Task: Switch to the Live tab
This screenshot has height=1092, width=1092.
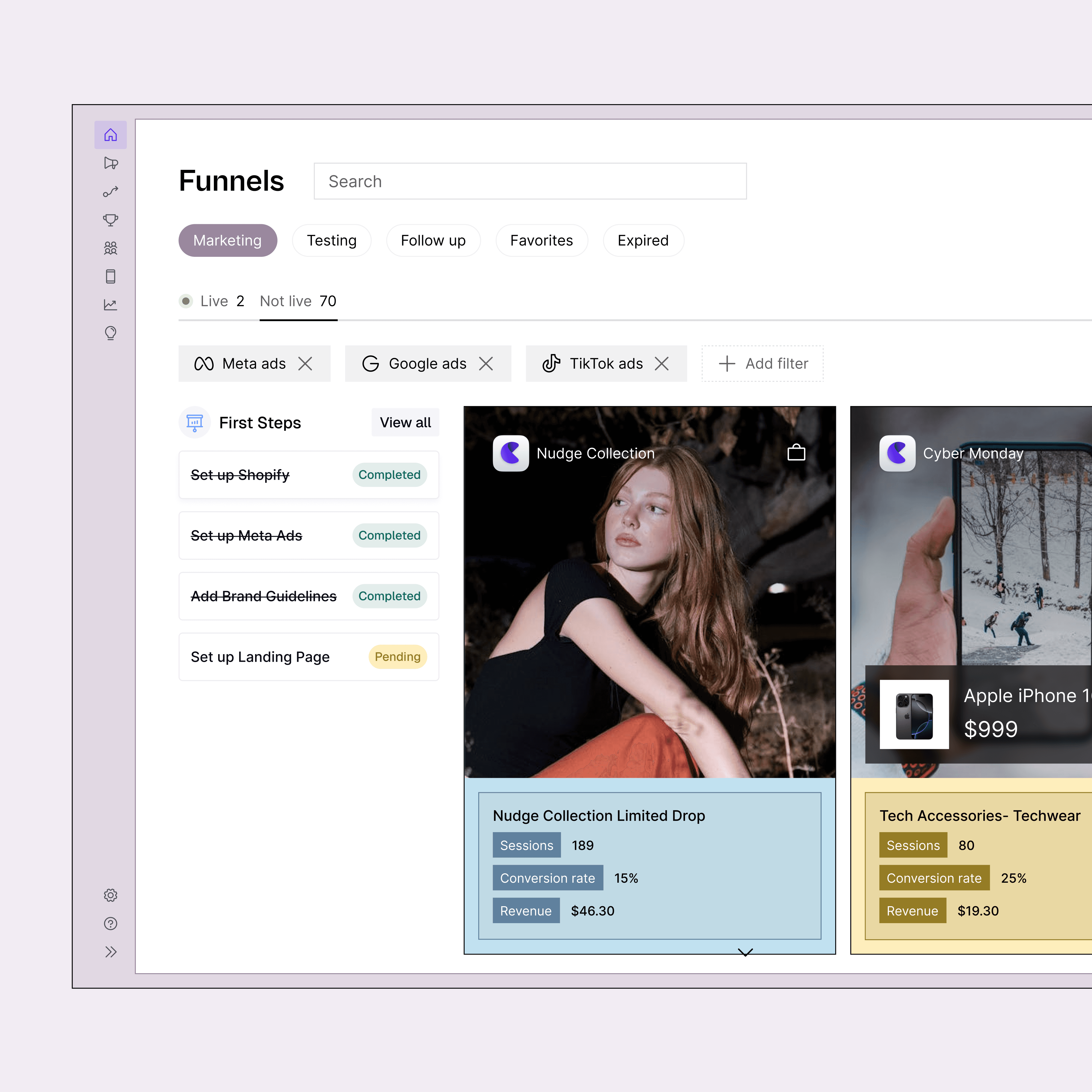Action: pyautogui.click(x=213, y=301)
